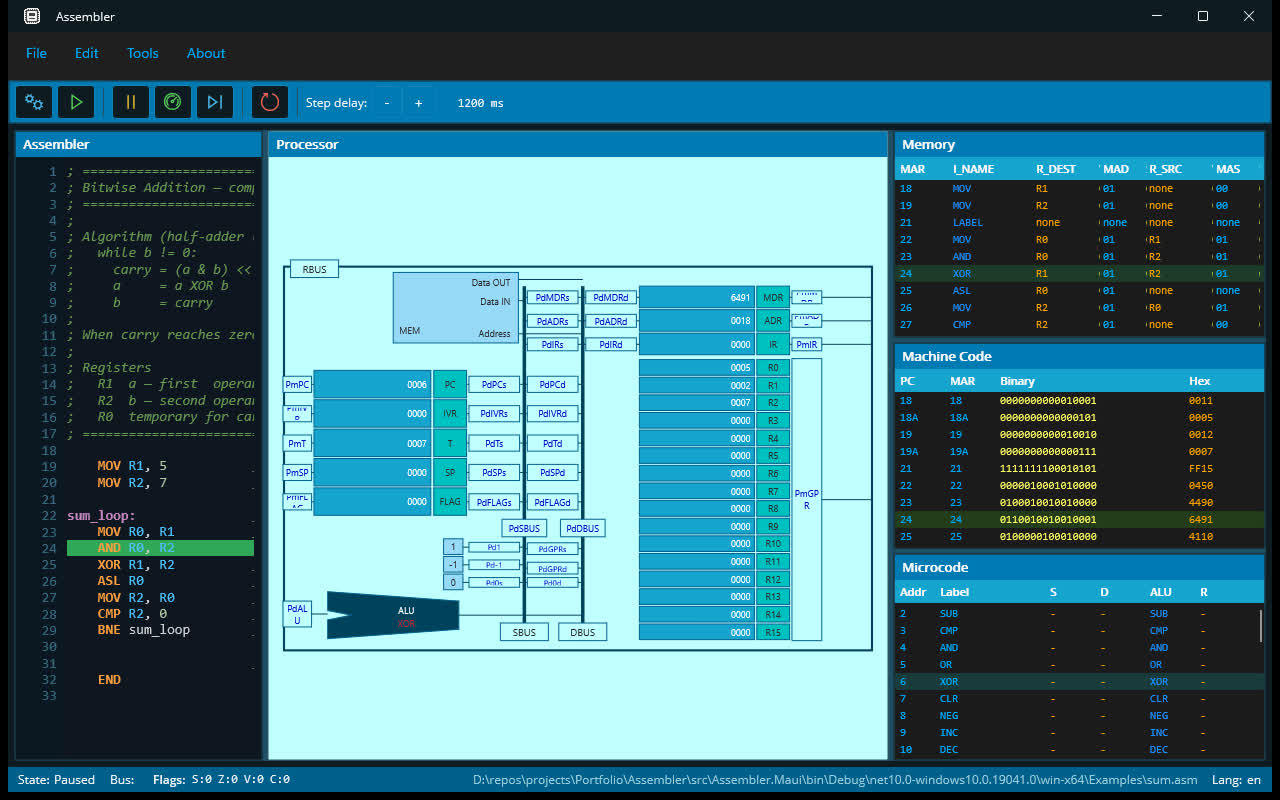Select the ASL row at MAR 25 in Memory

1079,290
